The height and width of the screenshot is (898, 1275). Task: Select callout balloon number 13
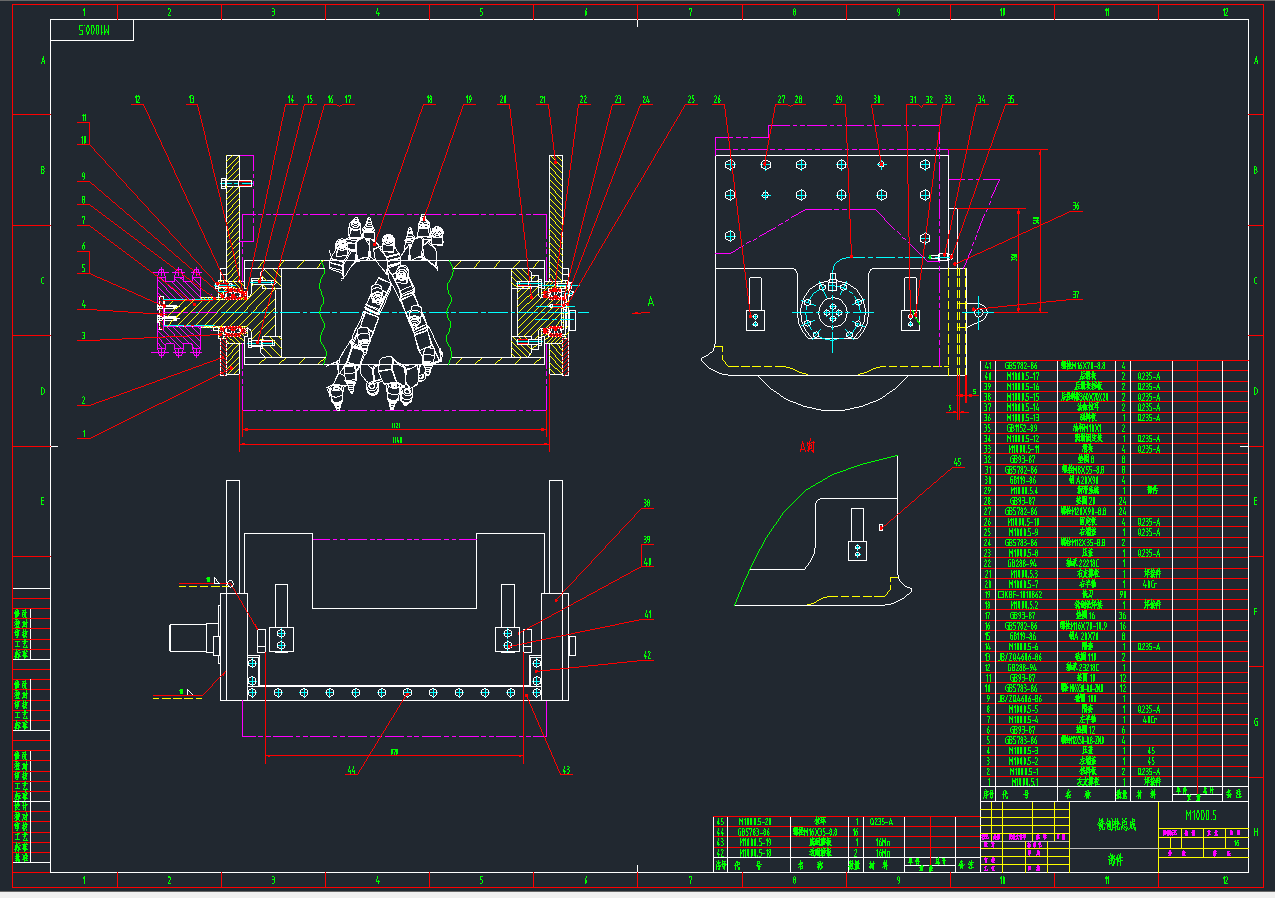(x=191, y=99)
